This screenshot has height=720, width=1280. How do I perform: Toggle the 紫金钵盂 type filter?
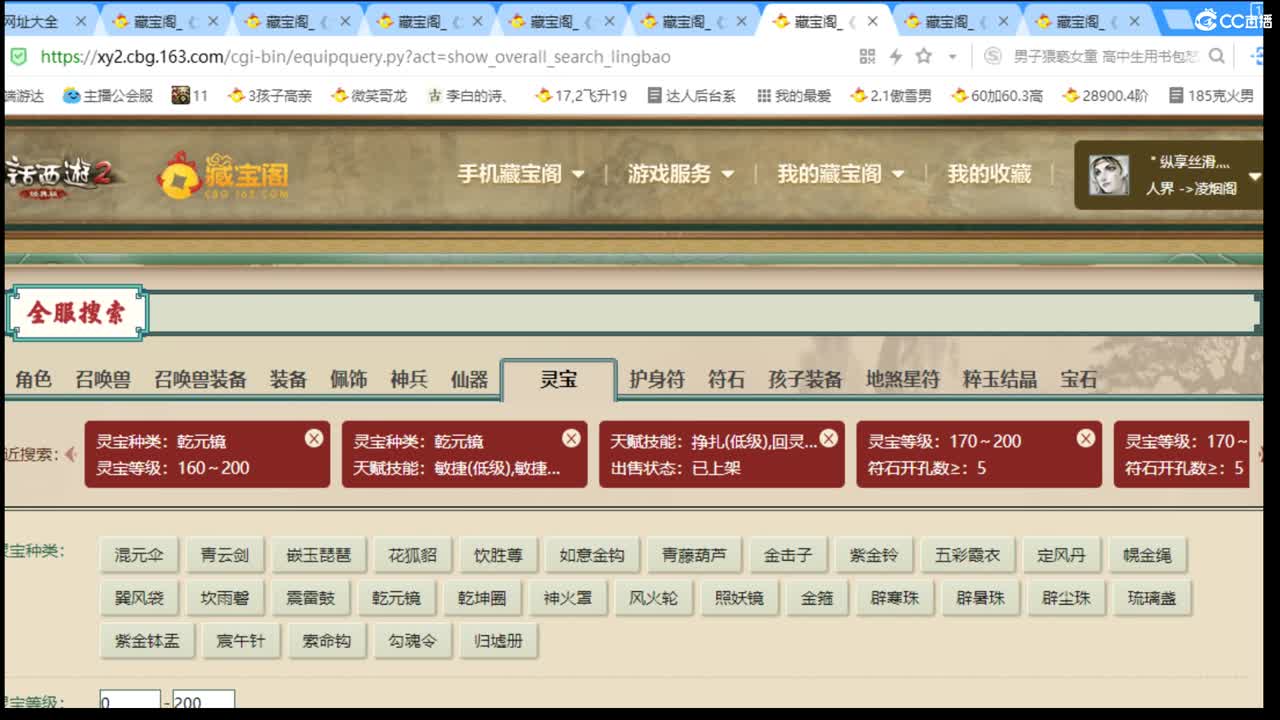(x=147, y=641)
